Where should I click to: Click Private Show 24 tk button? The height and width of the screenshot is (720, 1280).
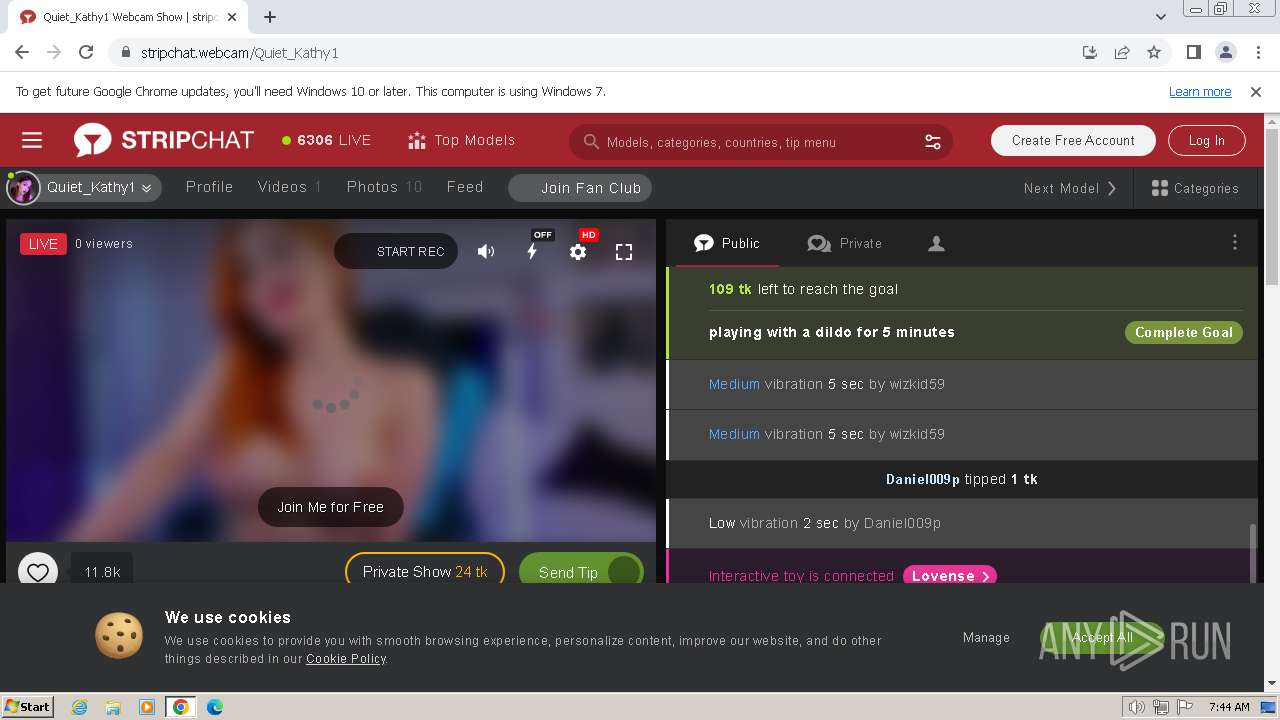[425, 571]
